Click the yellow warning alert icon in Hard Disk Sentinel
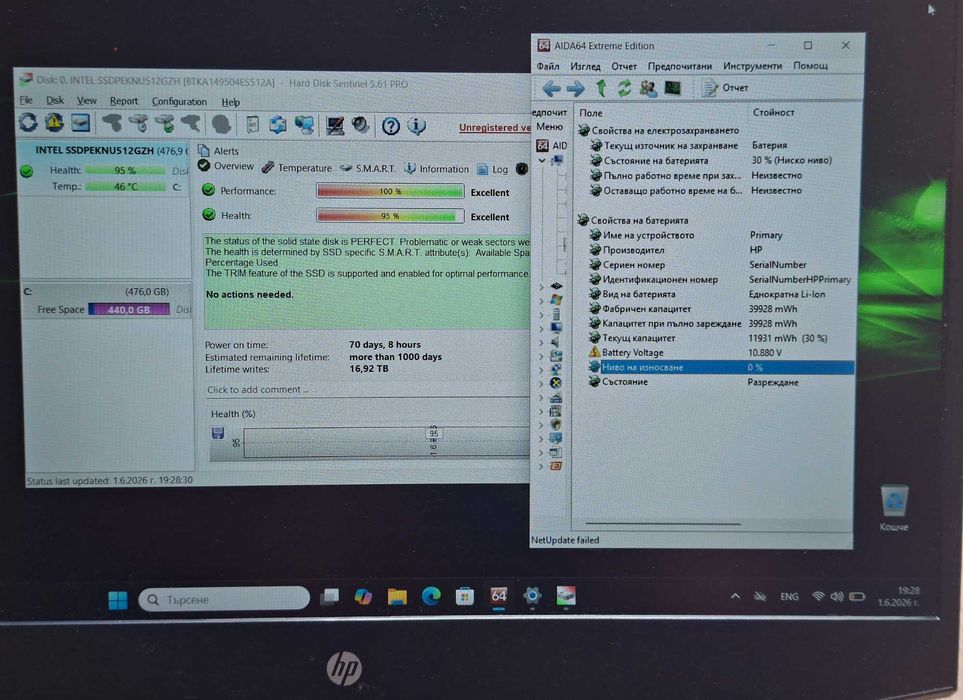 [x=54, y=123]
